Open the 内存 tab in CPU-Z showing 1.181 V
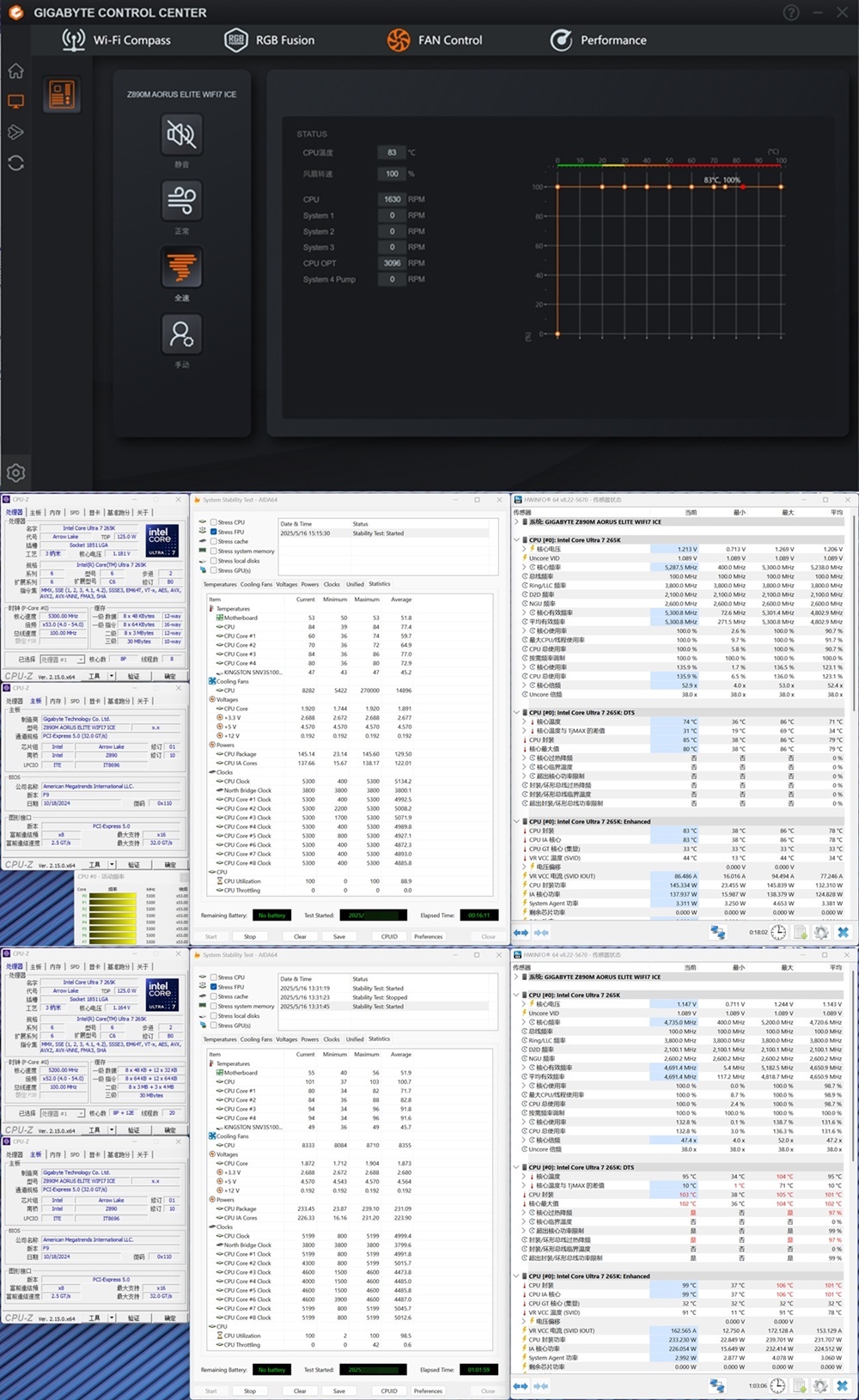The width and height of the screenshot is (859, 1400). 56,513
